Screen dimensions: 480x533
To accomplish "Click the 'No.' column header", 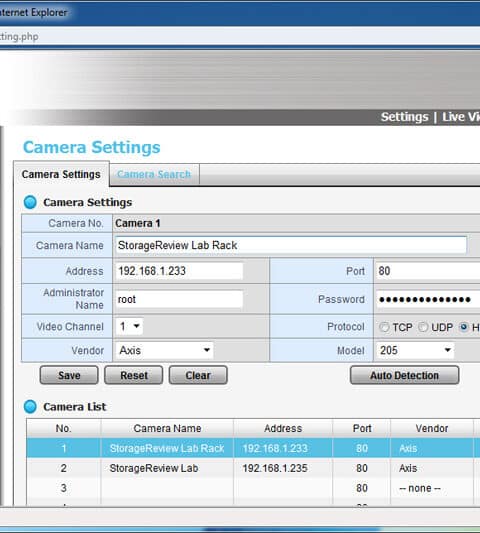I will tap(64, 428).
